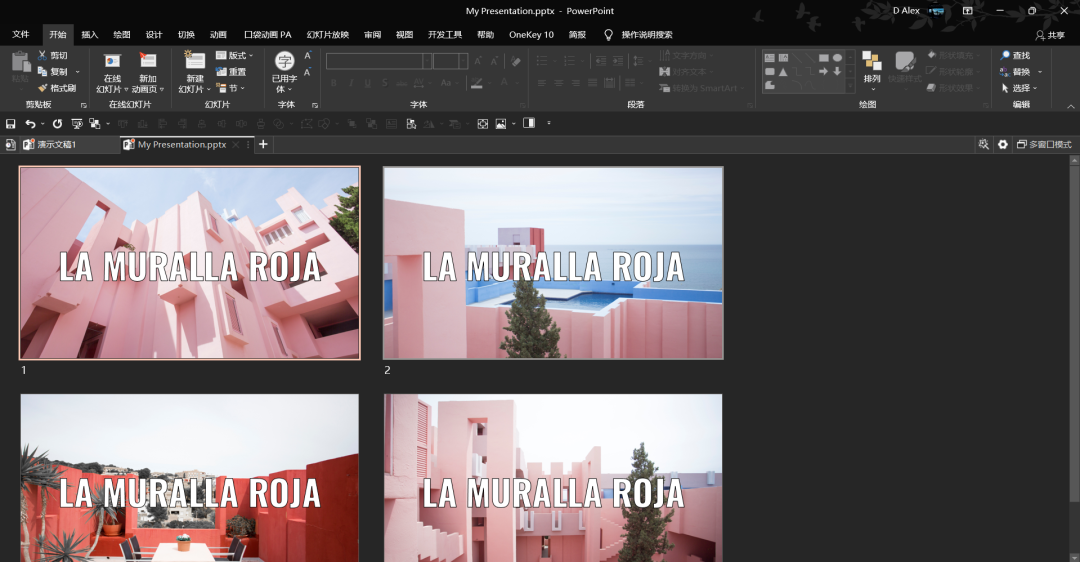
Task: Switch to the Insert (插入) tab
Action: [90, 34]
